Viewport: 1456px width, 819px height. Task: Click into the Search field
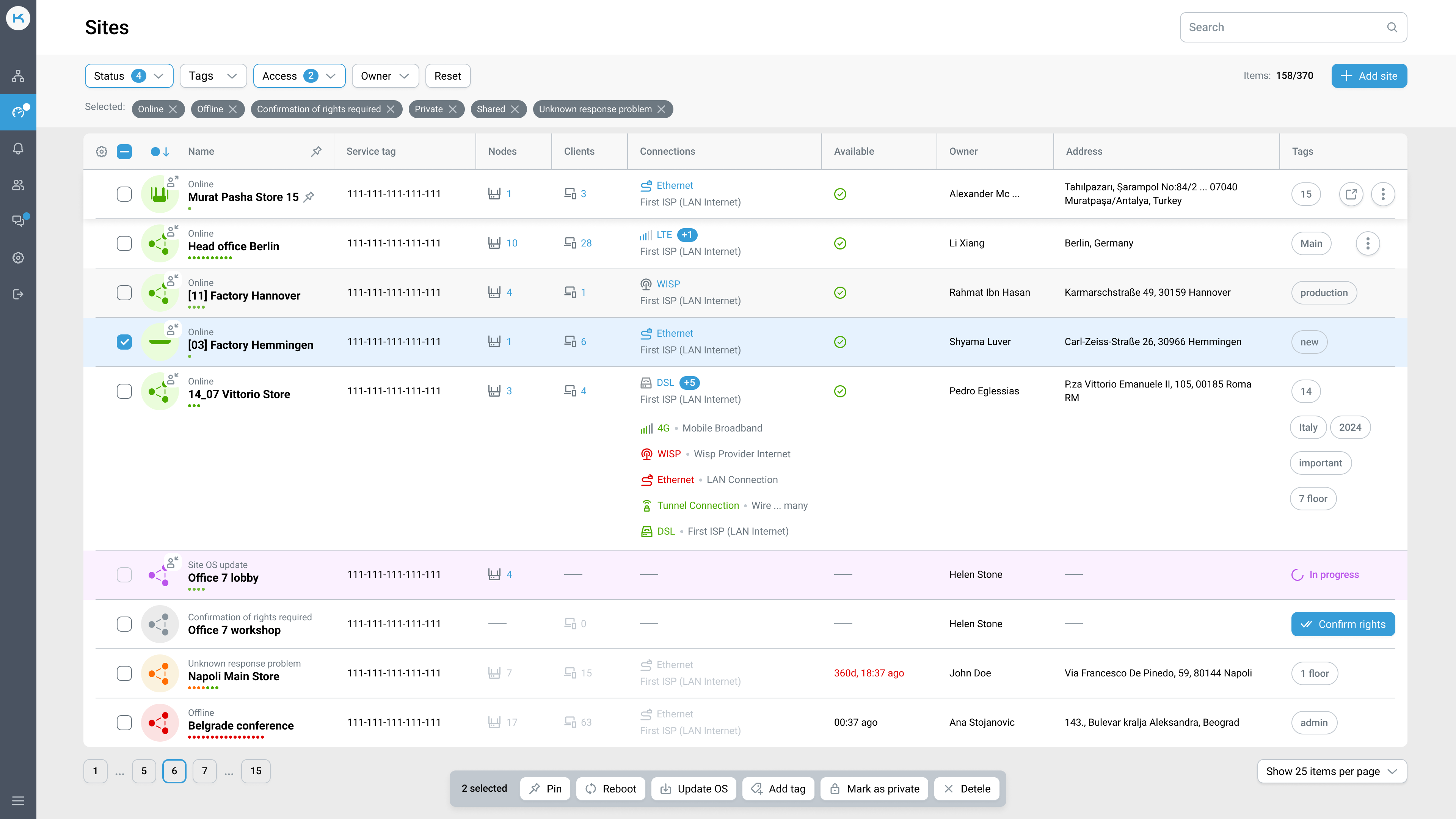(1283, 27)
